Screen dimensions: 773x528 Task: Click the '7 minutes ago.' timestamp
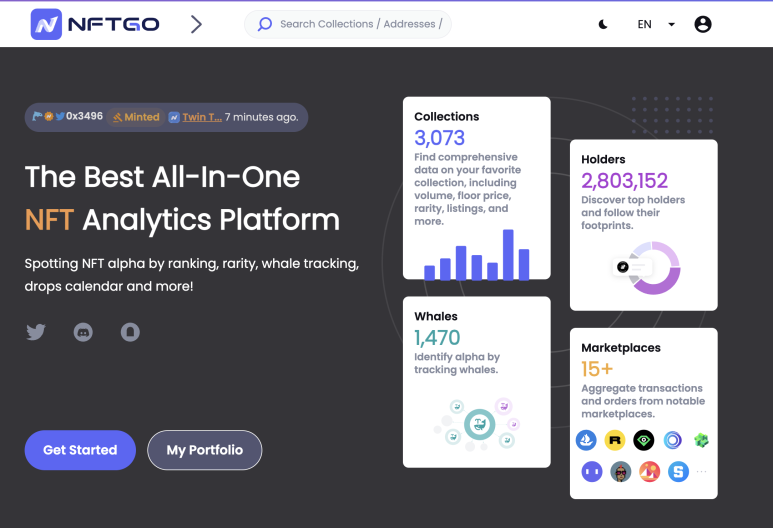262,117
